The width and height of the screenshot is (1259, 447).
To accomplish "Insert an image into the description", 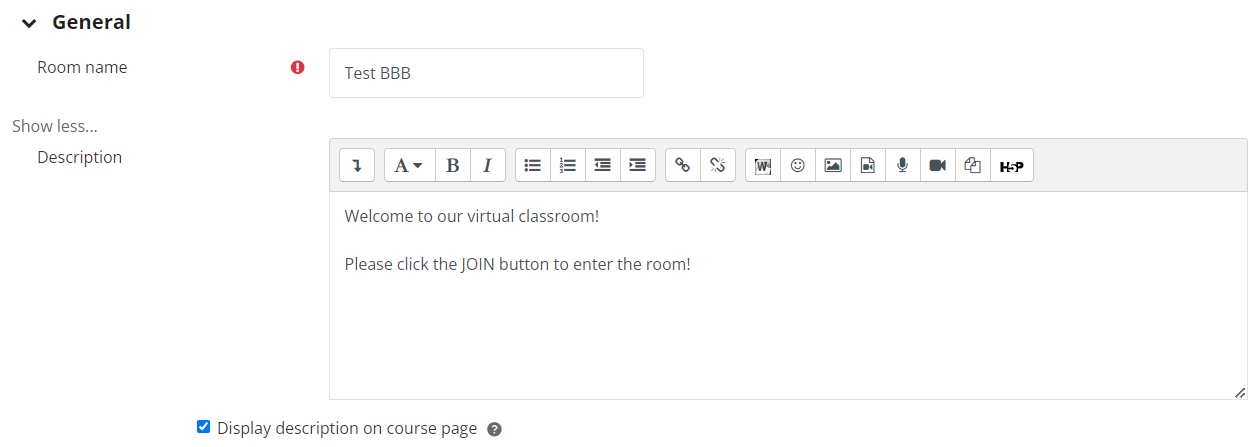I will [833, 165].
